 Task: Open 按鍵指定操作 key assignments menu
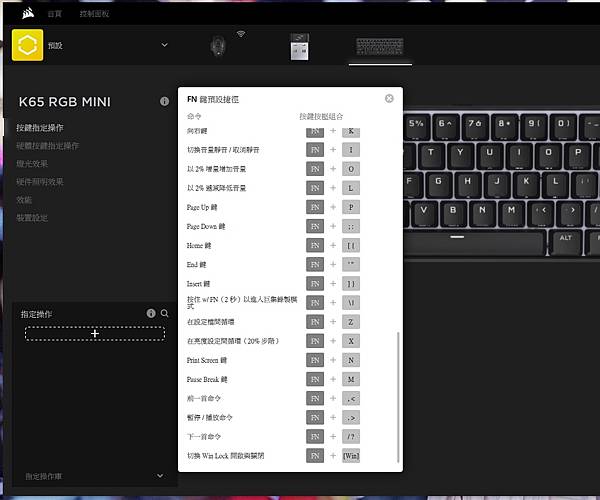click(x=40, y=128)
